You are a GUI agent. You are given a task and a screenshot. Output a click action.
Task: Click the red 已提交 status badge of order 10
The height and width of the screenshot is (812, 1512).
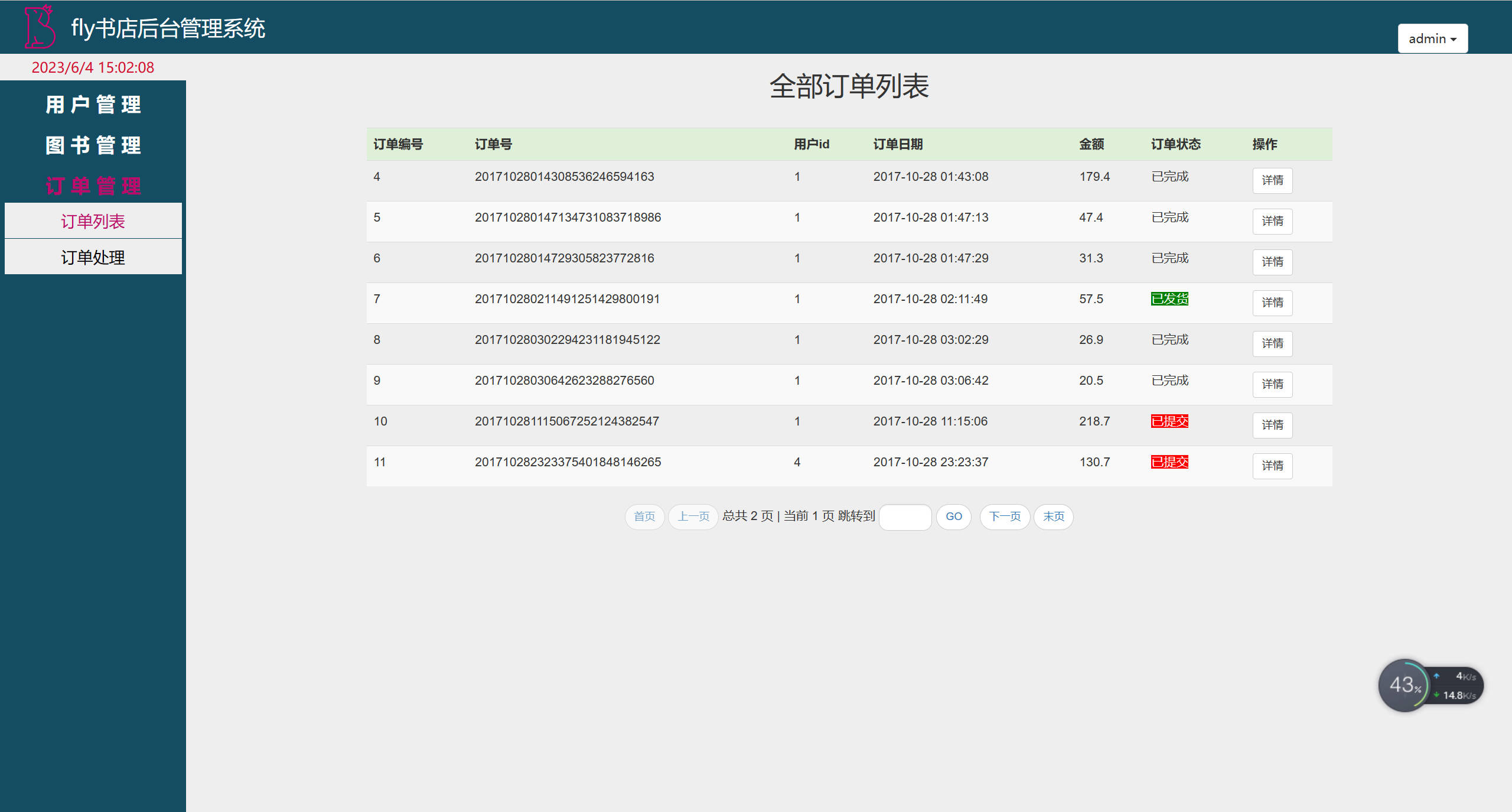click(x=1169, y=421)
